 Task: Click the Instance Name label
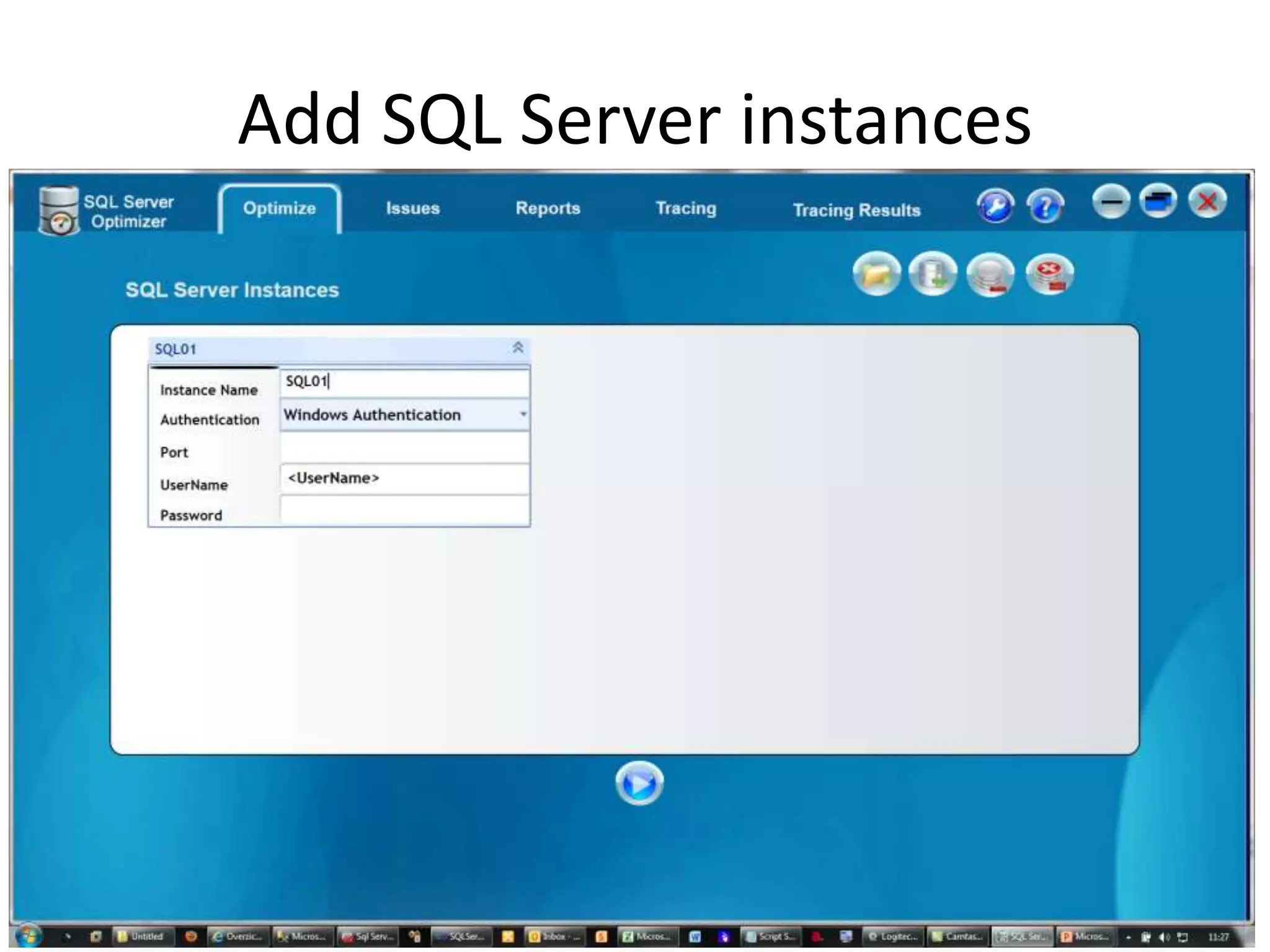[x=209, y=390]
